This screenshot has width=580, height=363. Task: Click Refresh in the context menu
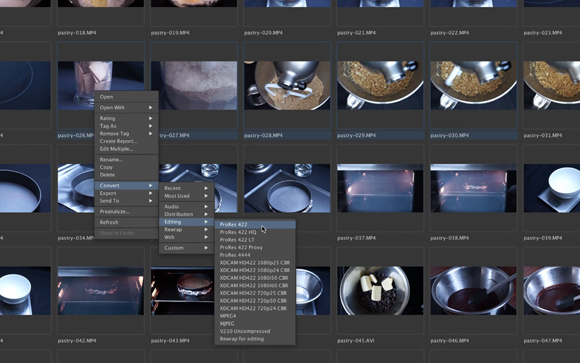point(126,222)
